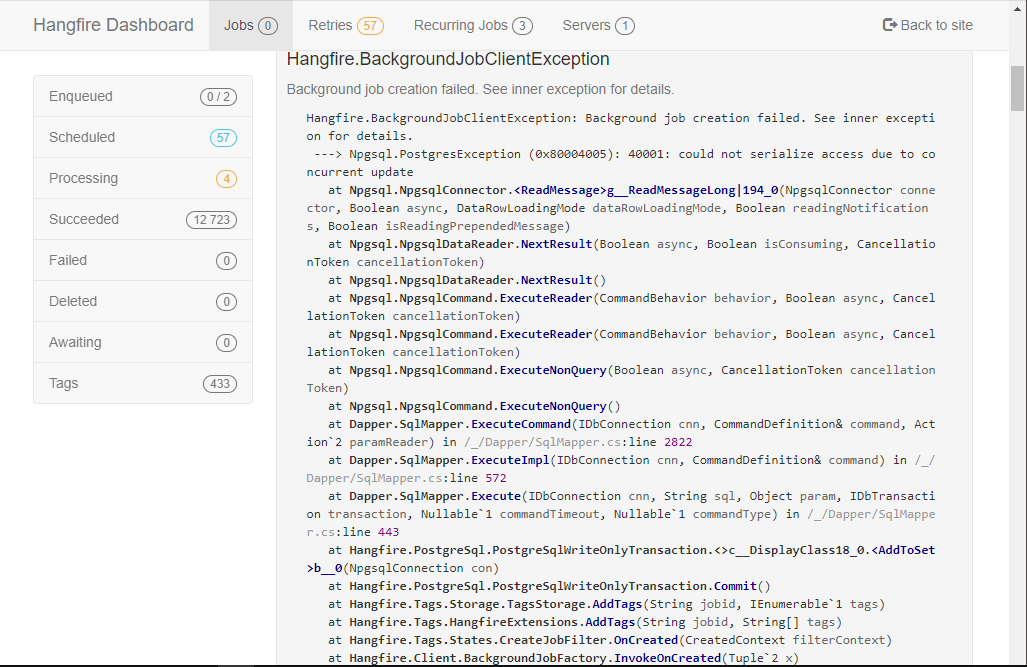Click the Back to site link
Image resolution: width=1027 pixels, height=667 pixels.
point(932,25)
